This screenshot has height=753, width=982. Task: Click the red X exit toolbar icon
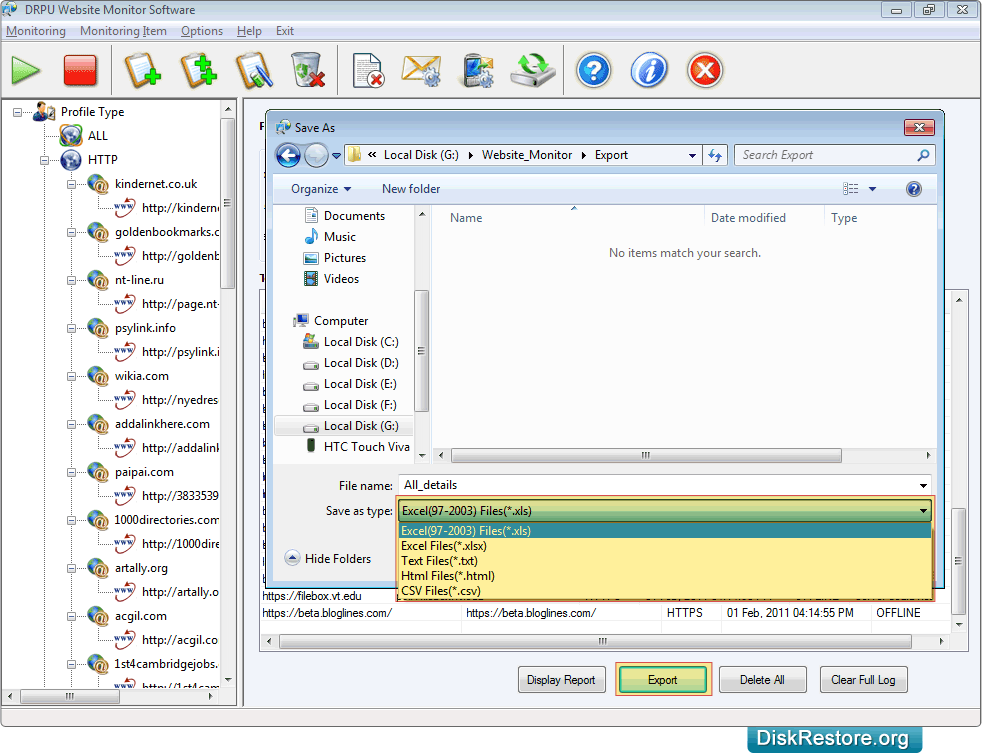click(x=705, y=70)
